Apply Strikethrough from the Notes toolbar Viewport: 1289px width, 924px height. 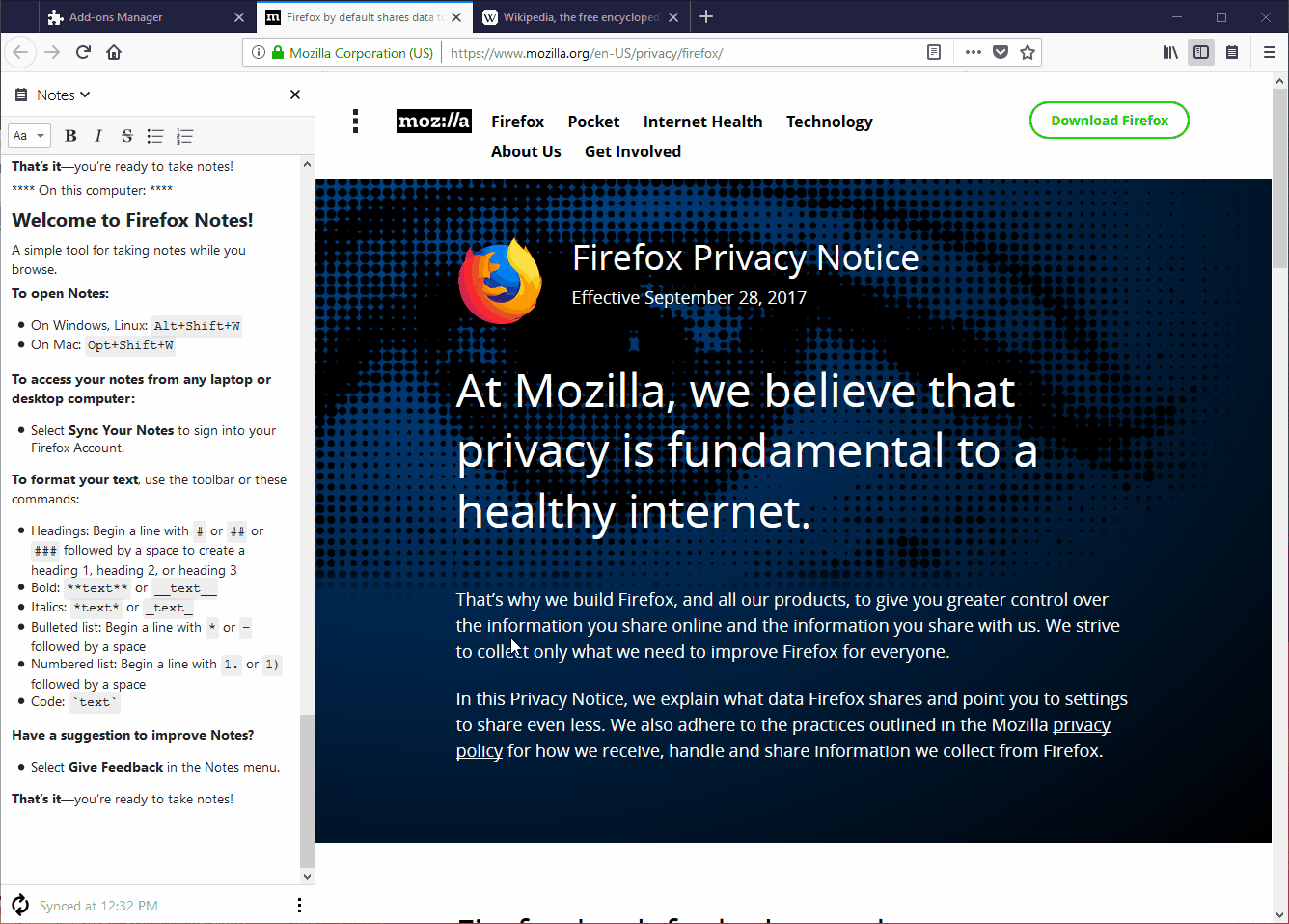126,136
